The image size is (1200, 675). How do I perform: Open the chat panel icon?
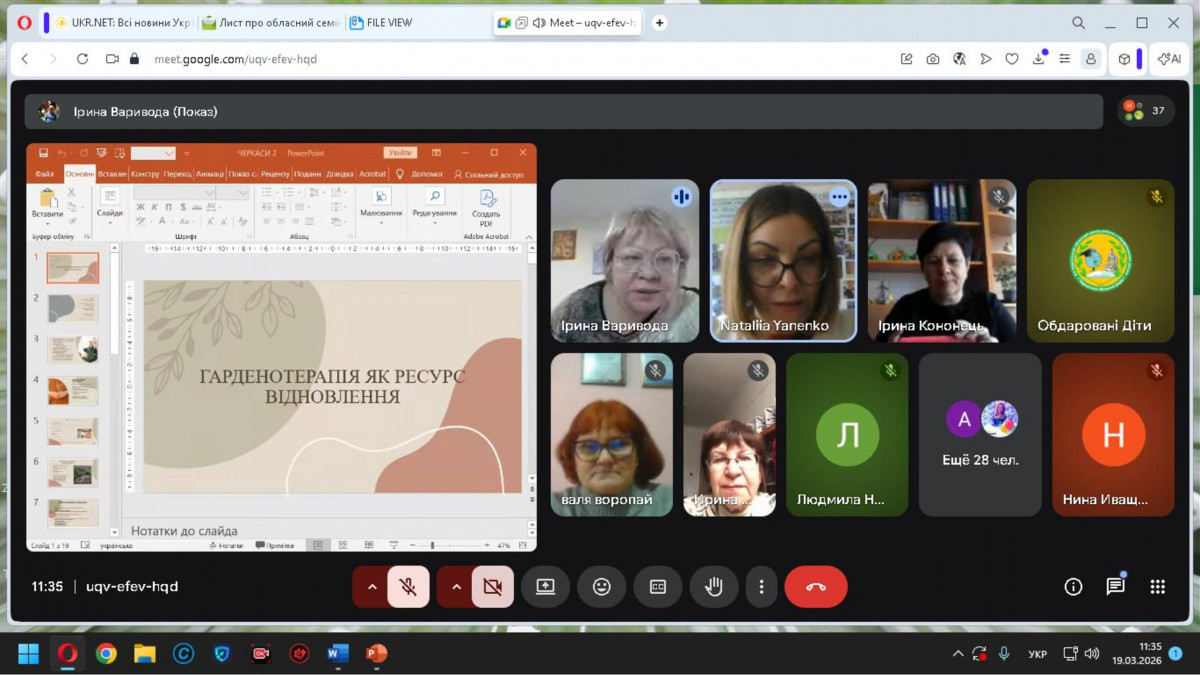coord(1115,587)
